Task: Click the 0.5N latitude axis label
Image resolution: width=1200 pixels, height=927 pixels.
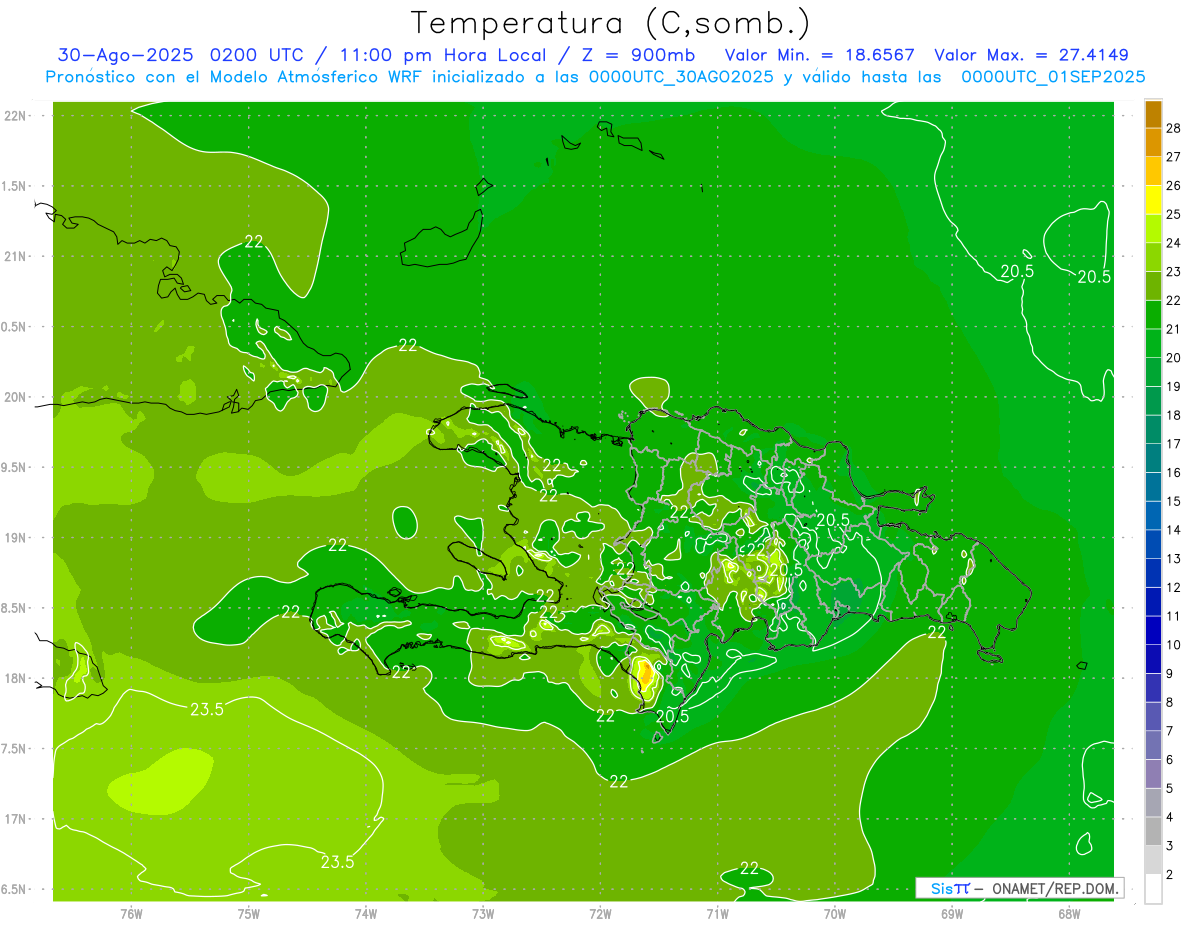Action: 14,327
